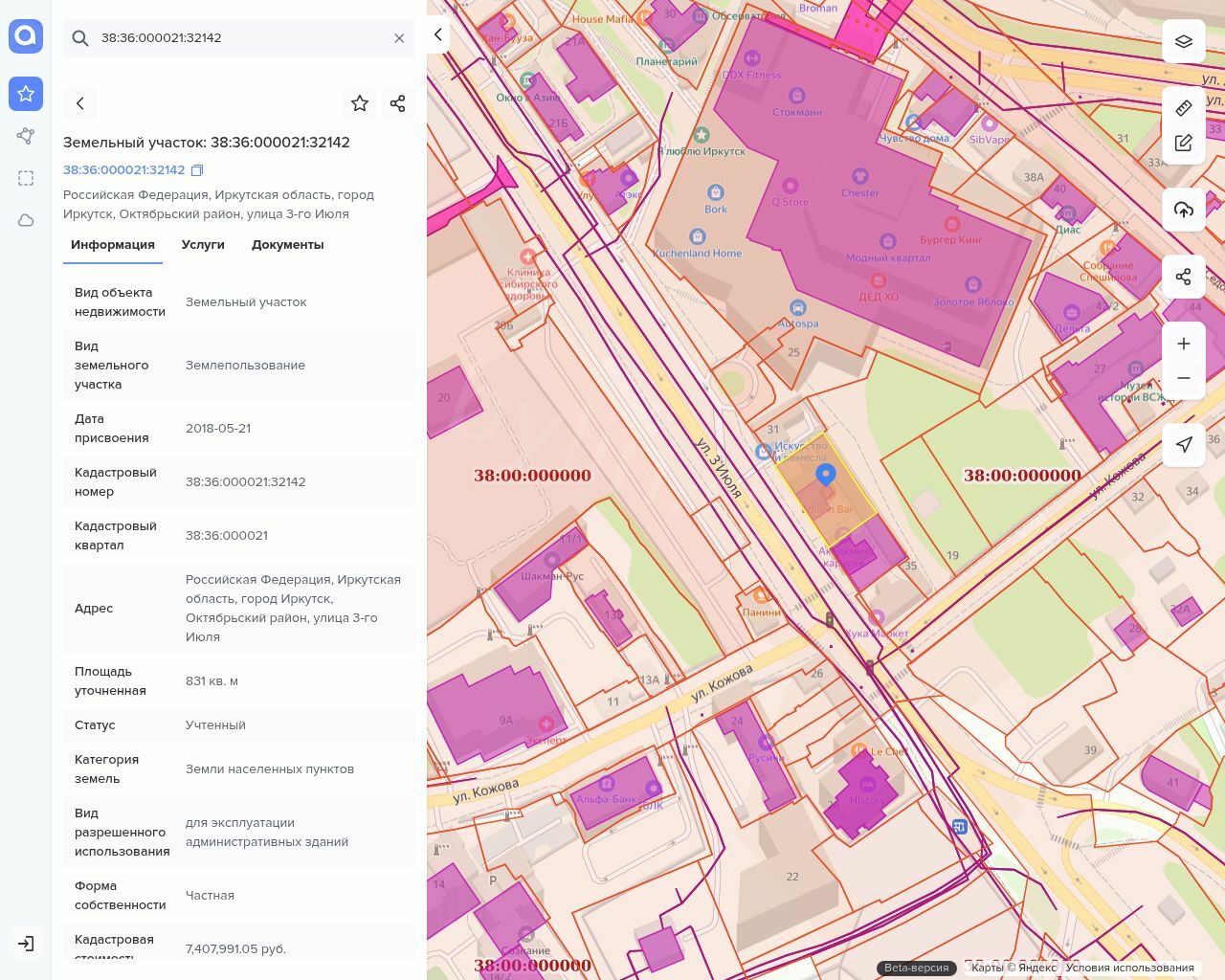Activate the ruler measurement tool
Screen dimensions: 1225x980
[1184, 108]
